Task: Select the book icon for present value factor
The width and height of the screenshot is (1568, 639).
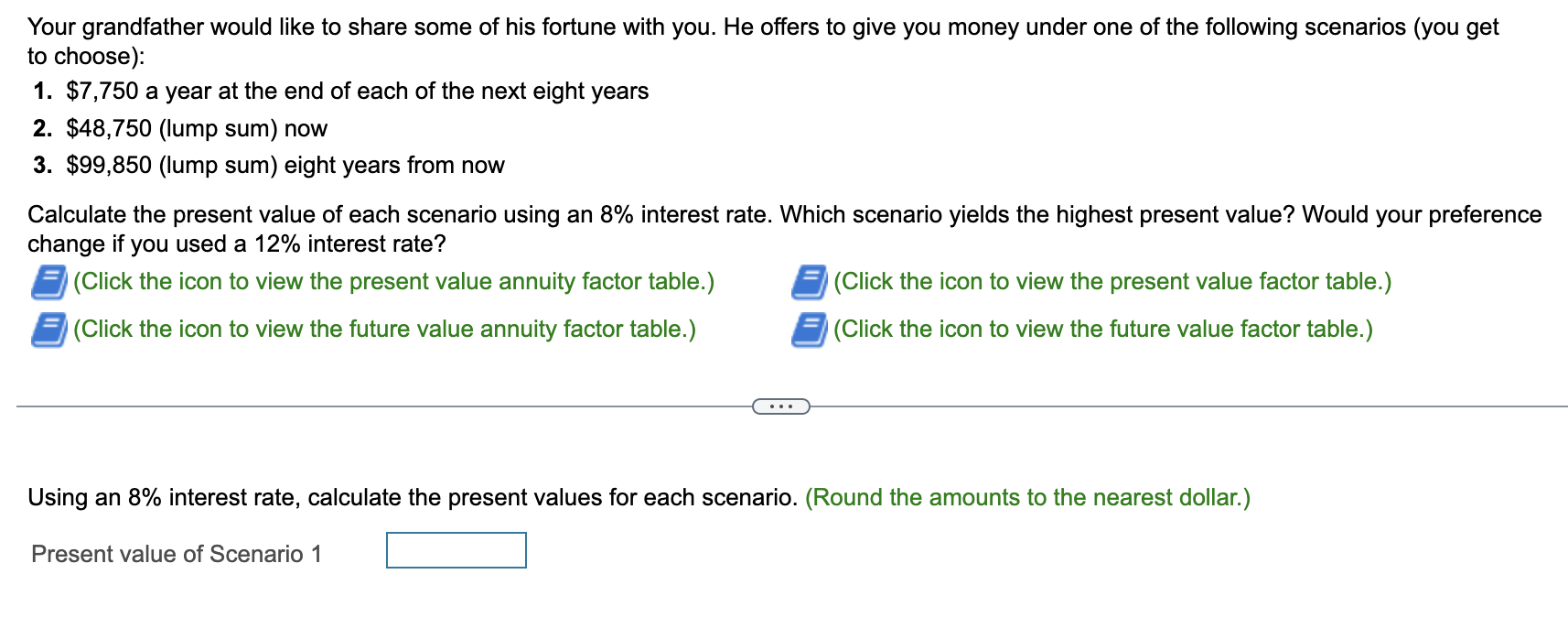Action: point(811,281)
